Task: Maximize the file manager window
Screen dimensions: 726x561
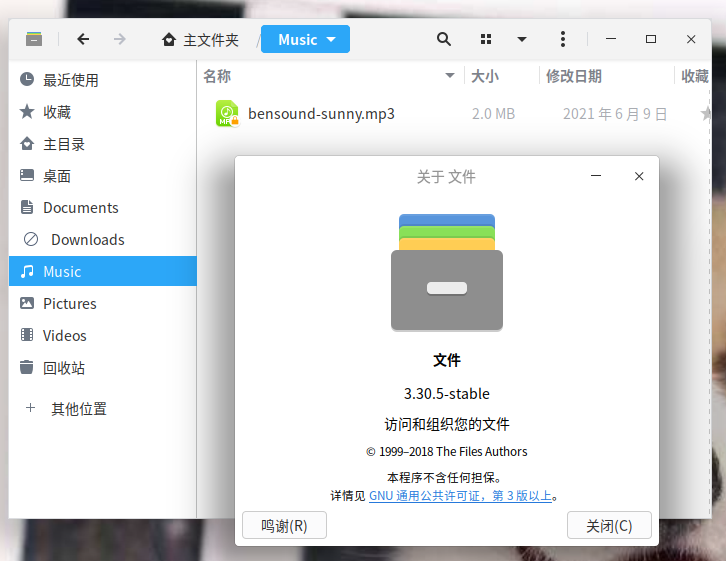Action: pyautogui.click(x=651, y=39)
